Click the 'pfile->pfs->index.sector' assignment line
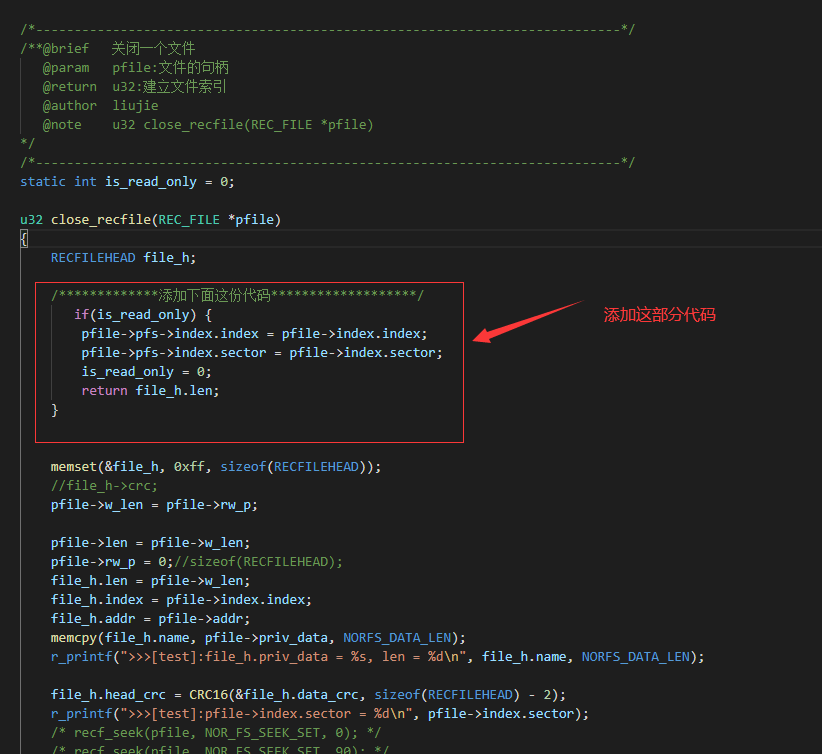 point(262,353)
